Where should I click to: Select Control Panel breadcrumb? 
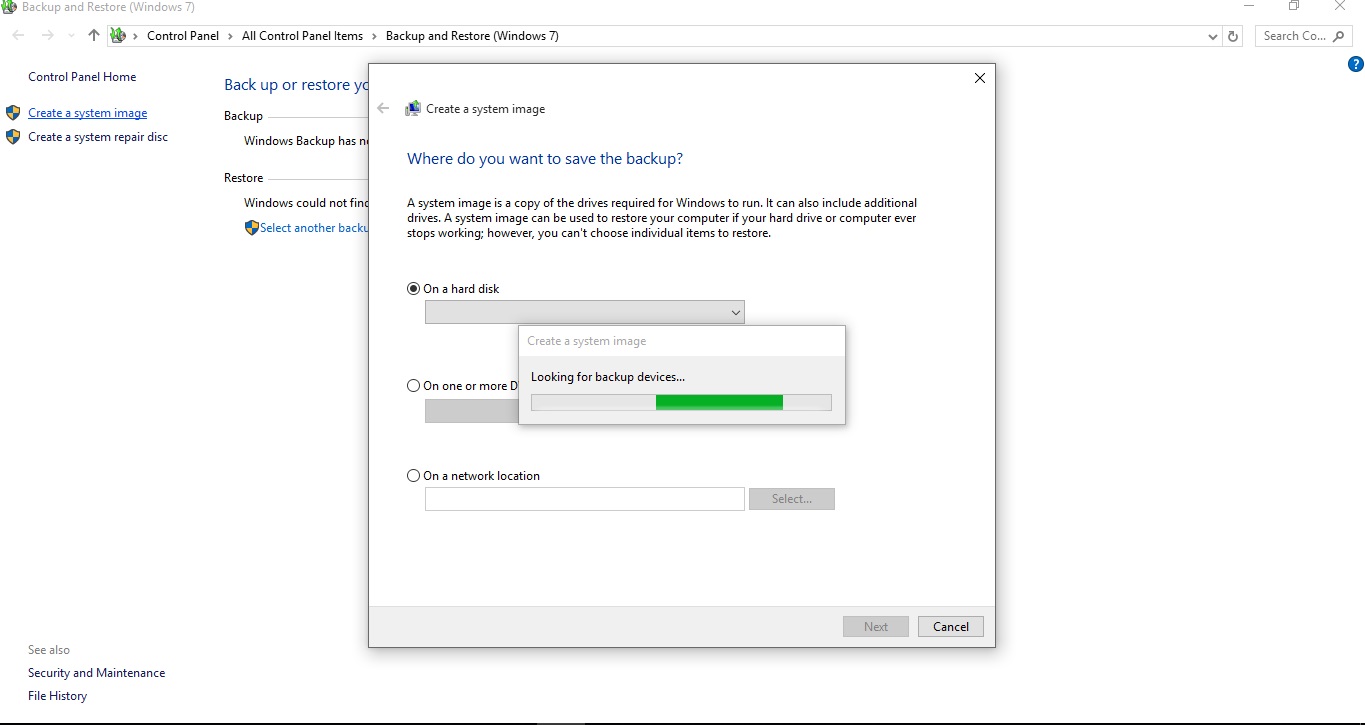click(x=182, y=36)
